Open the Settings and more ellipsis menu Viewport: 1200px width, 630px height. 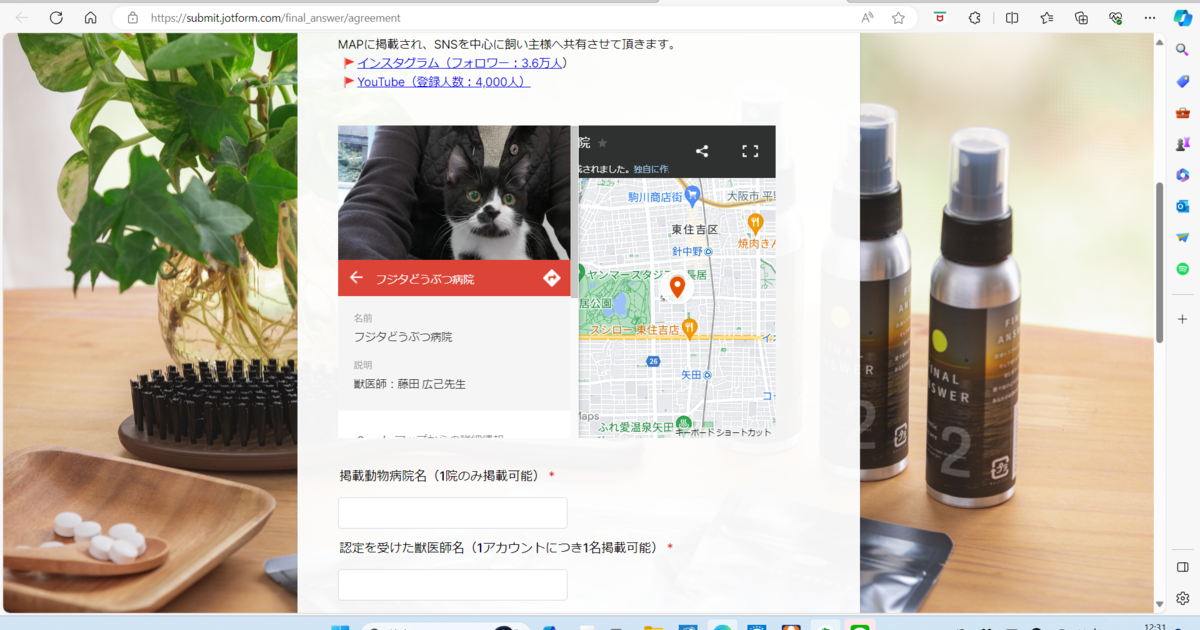pyautogui.click(x=1150, y=18)
